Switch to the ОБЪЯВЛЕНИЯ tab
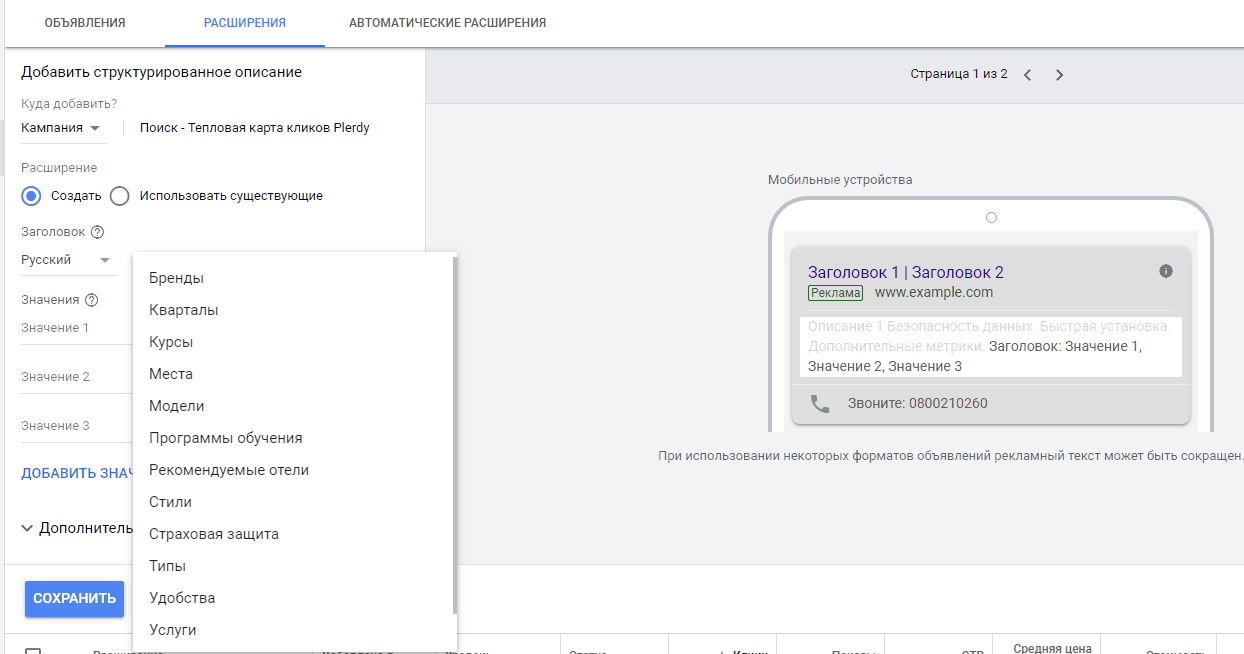The width and height of the screenshot is (1244, 654). (x=85, y=20)
